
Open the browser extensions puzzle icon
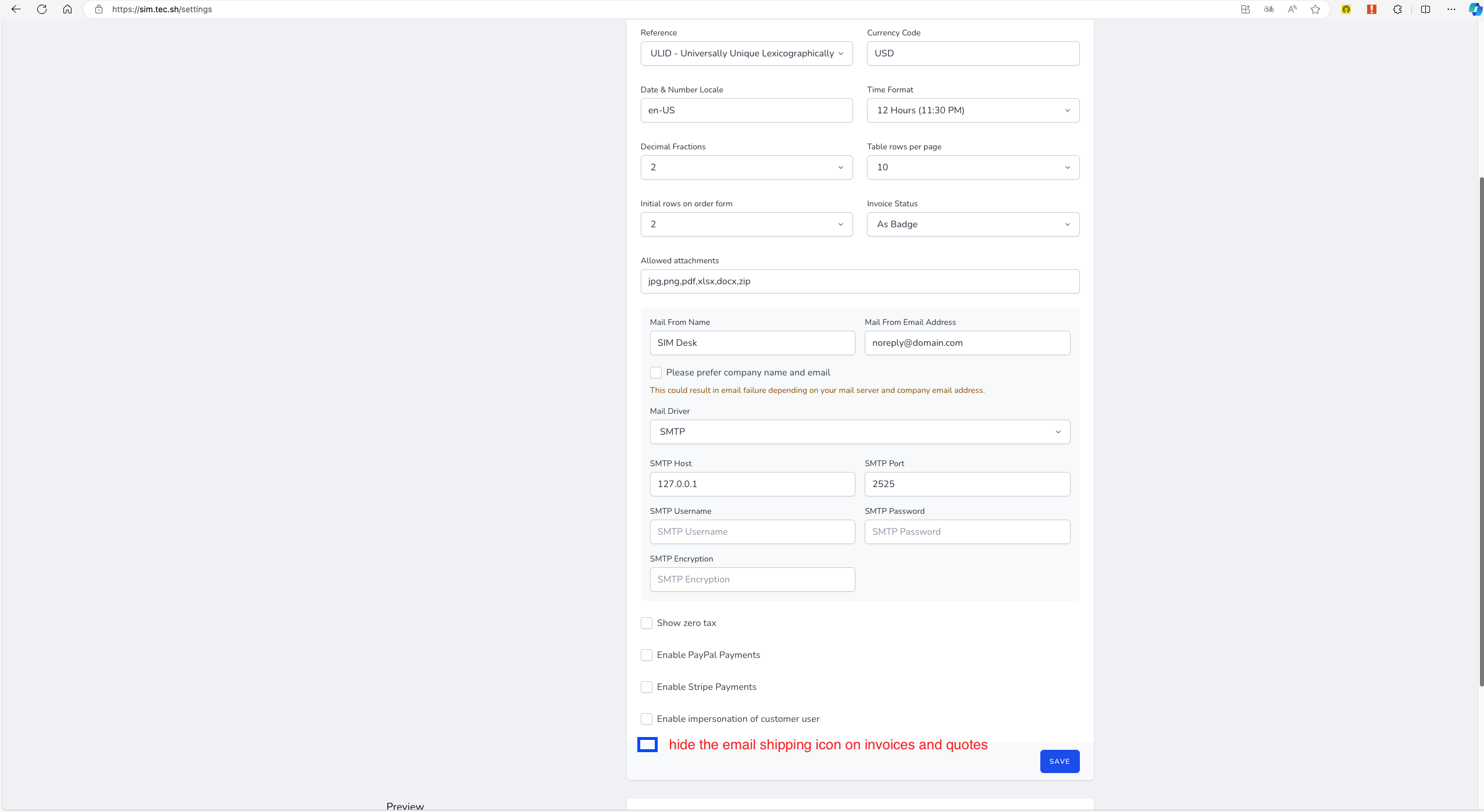point(1397,9)
